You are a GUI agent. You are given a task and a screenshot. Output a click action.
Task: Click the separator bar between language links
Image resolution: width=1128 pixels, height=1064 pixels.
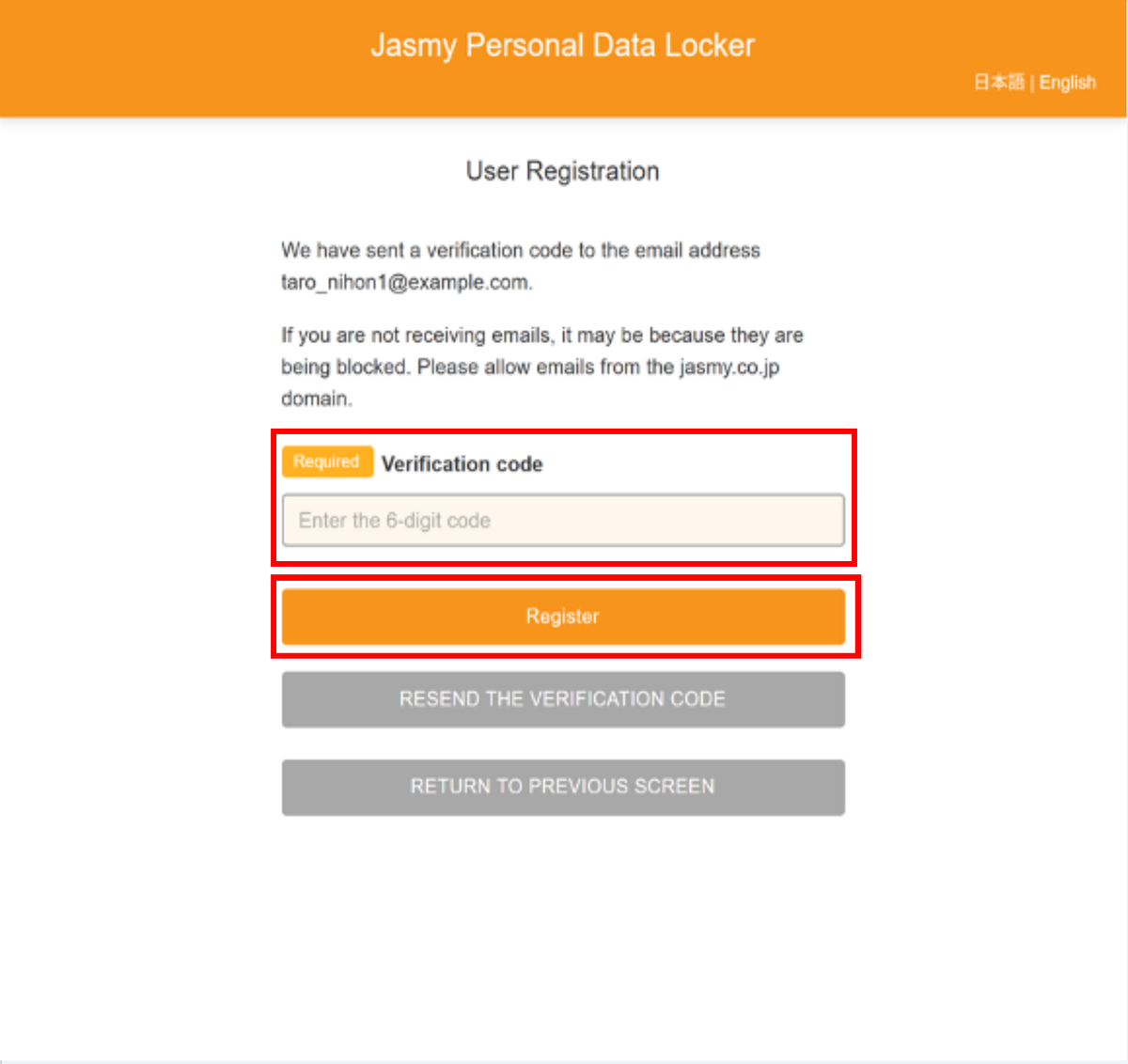(1032, 84)
